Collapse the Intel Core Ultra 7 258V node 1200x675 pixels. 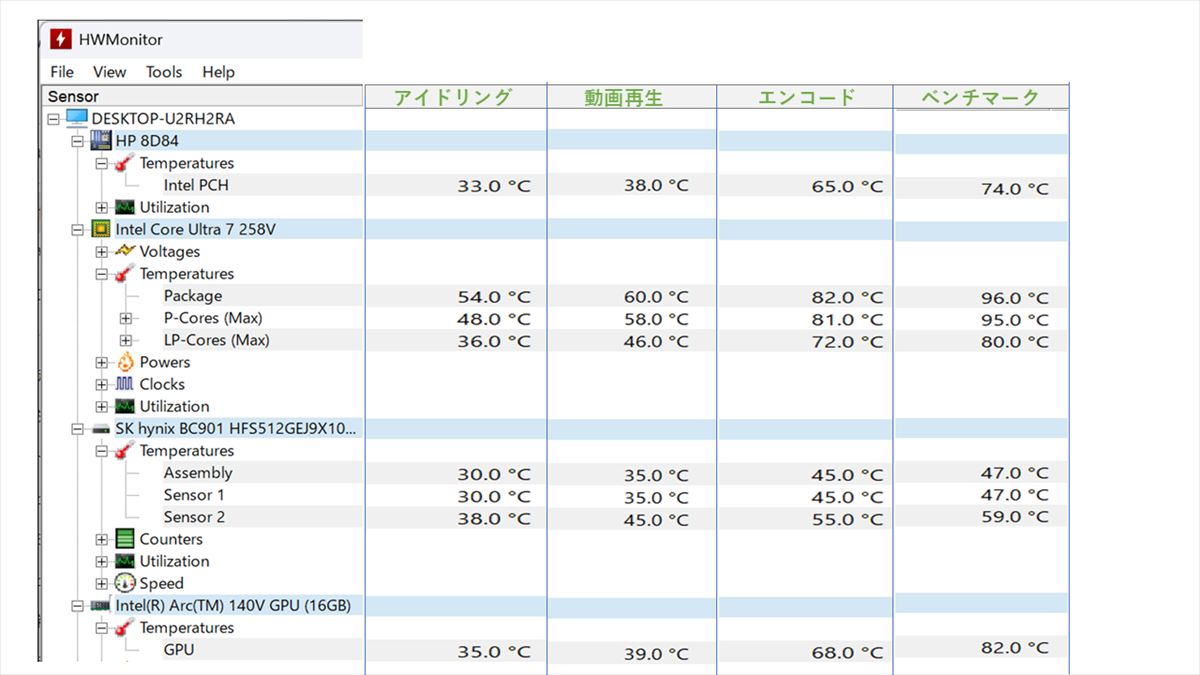78,229
